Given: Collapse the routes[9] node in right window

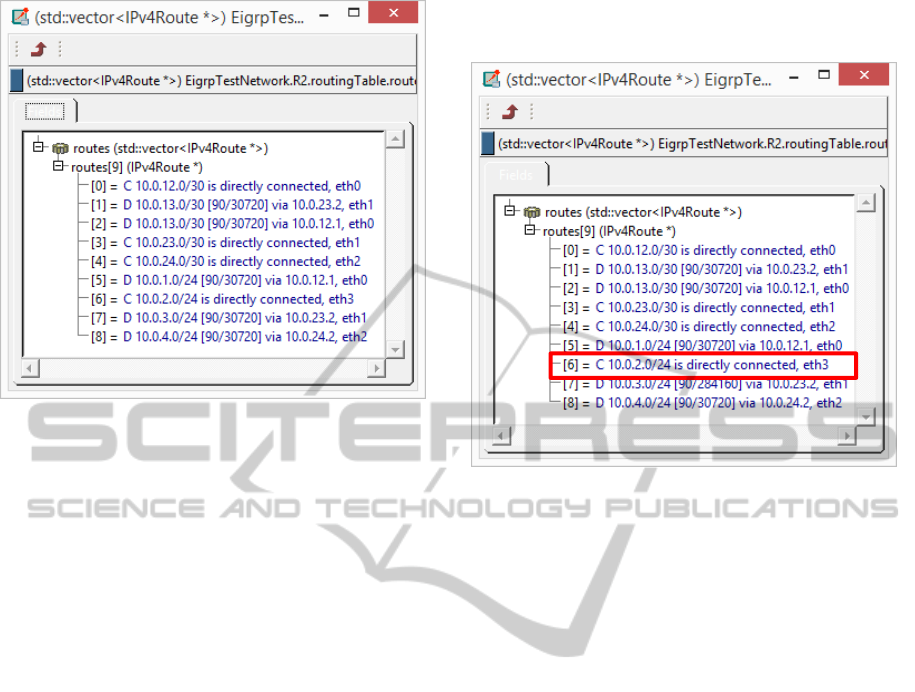Looking at the screenshot, I should 530,230.
